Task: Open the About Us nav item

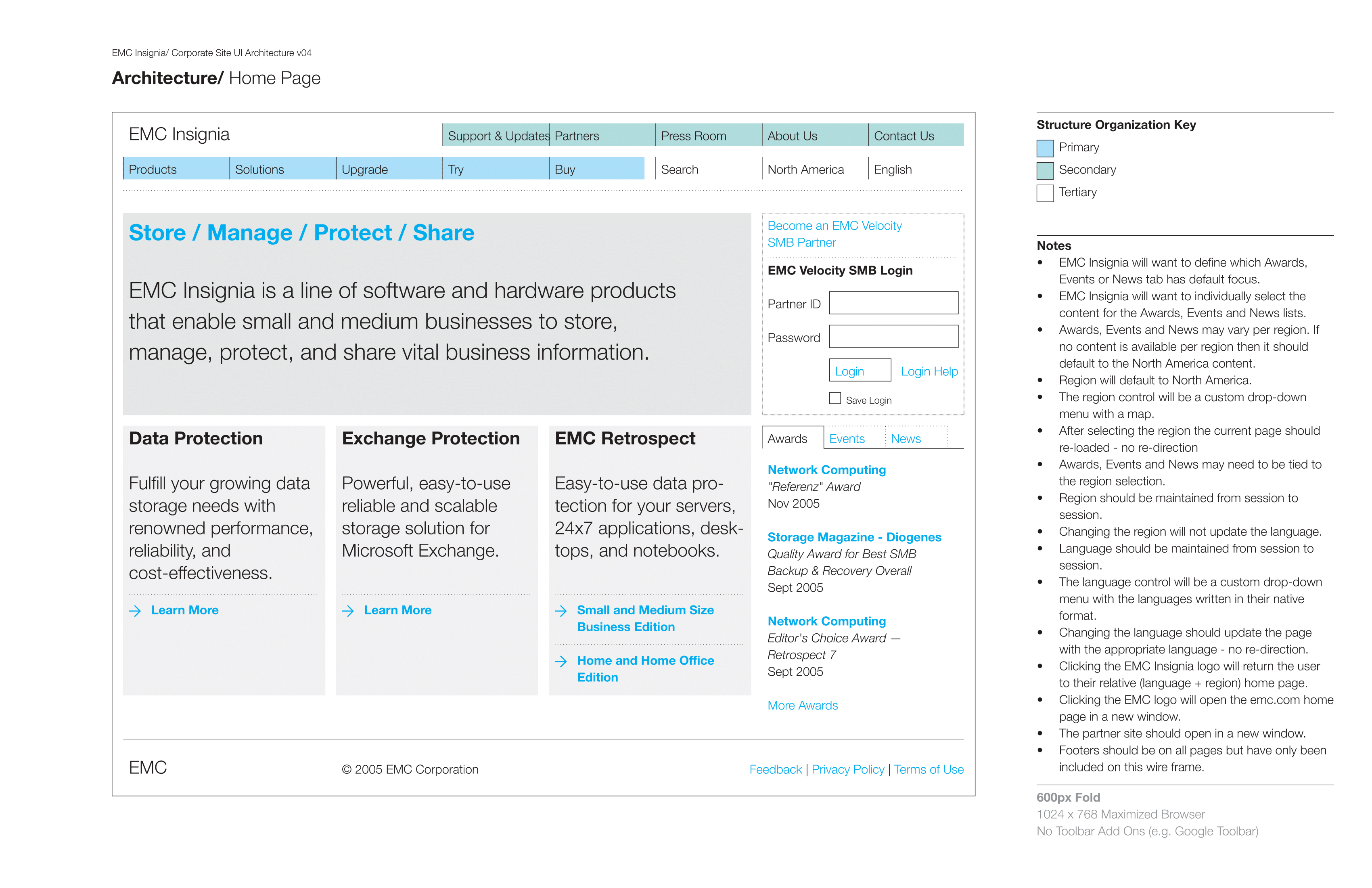Action: (815, 135)
